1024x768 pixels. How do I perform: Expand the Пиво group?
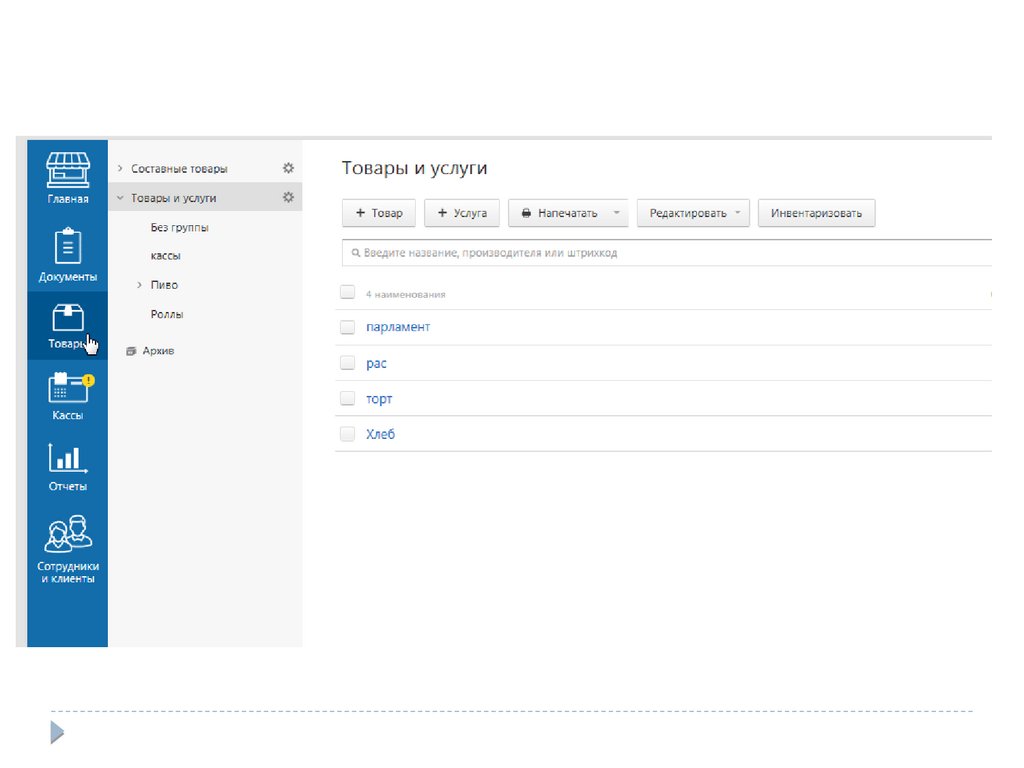pos(139,285)
